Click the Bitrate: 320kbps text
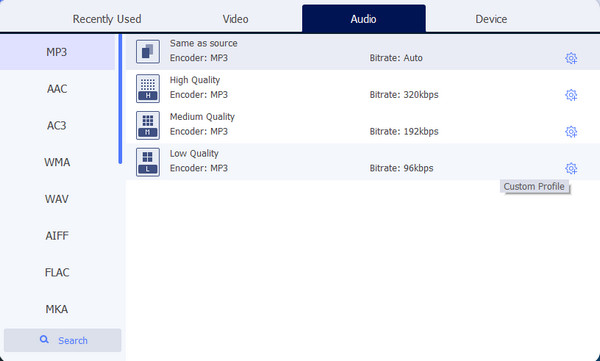 pos(404,95)
